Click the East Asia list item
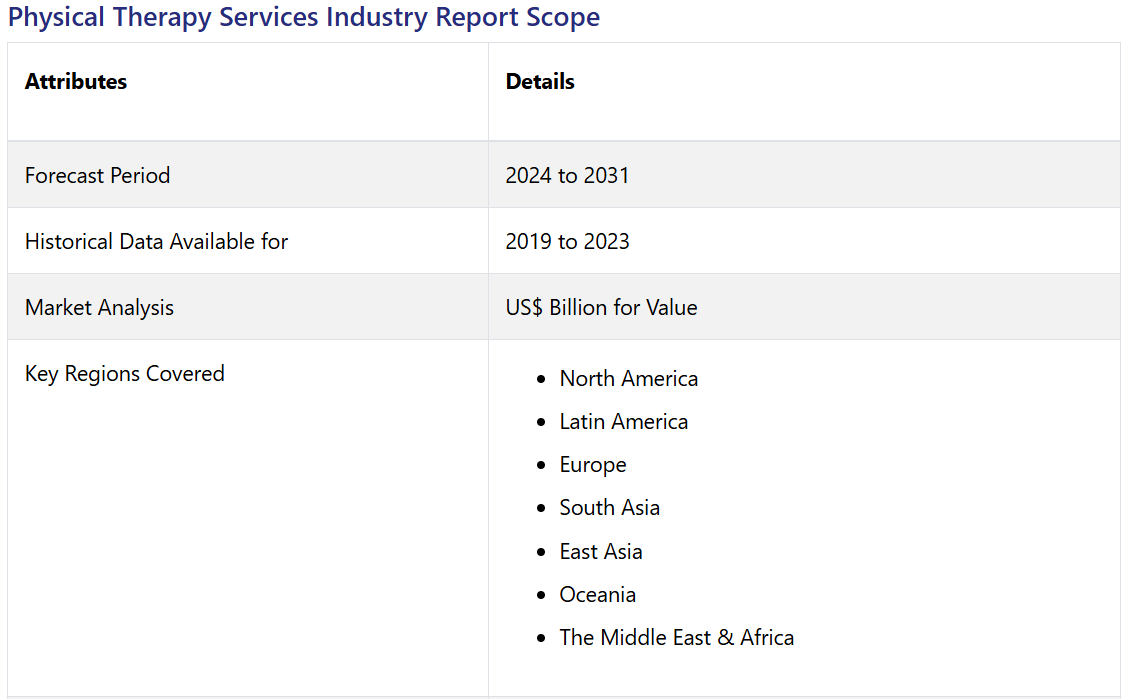Viewport: 1126px width, 699px height. pyautogui.click(x=600, y=551)
